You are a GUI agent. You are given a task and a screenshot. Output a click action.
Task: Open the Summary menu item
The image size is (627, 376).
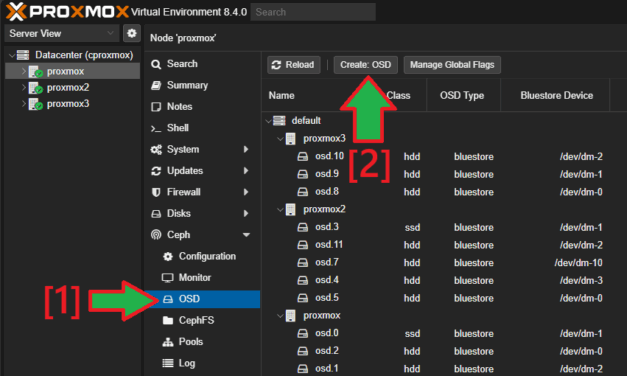tap(202, 85)
